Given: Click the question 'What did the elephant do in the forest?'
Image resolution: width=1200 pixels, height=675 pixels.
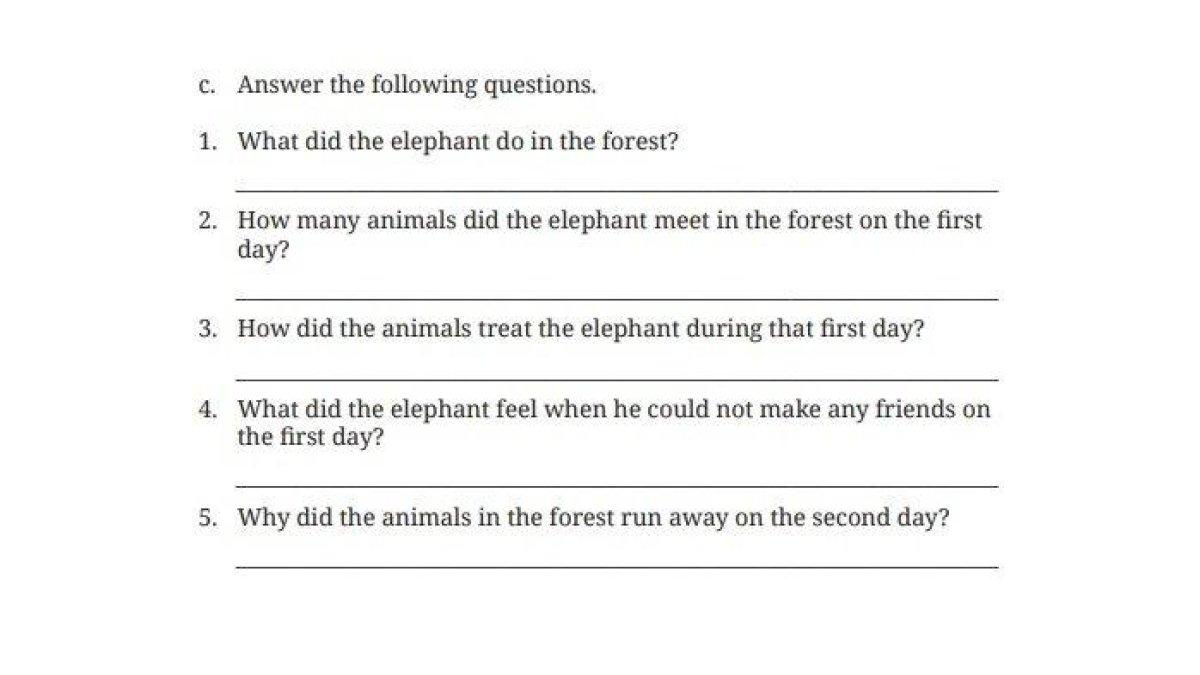Looking at the screenshot, I should [458, 142].
